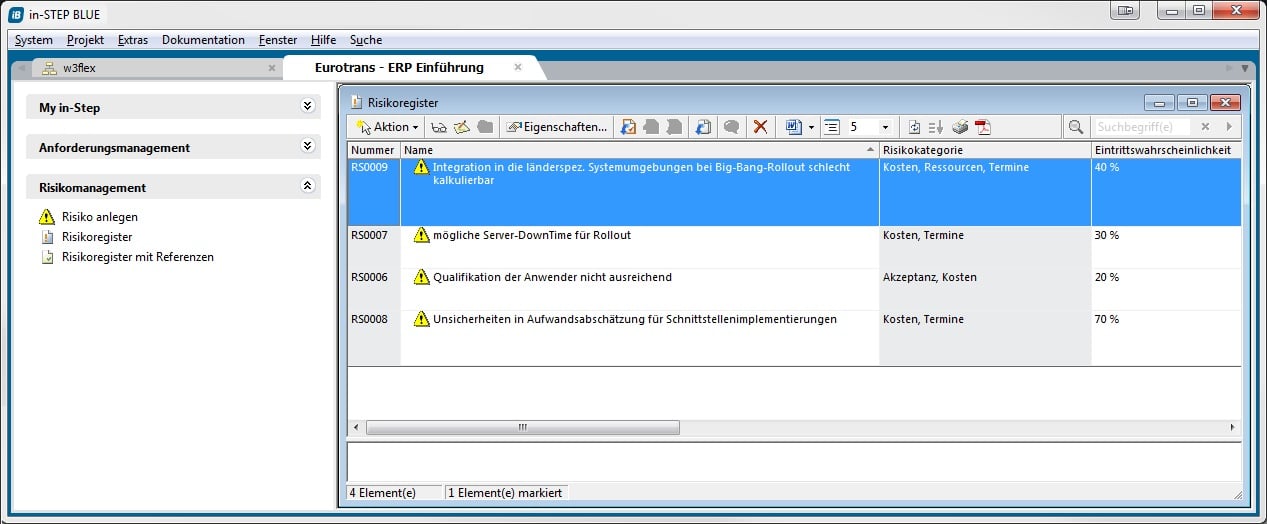Click the horizontal scrollbar in the table

pyautogui.click(x=522, y=427)
